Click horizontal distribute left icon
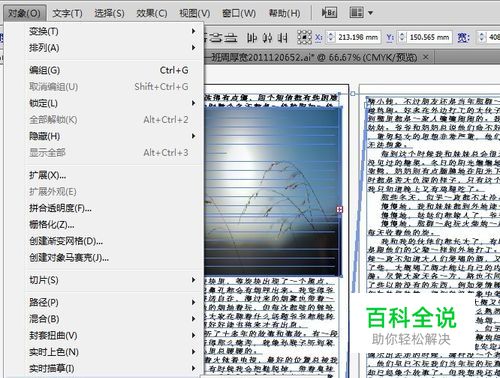 click(252, 38)
